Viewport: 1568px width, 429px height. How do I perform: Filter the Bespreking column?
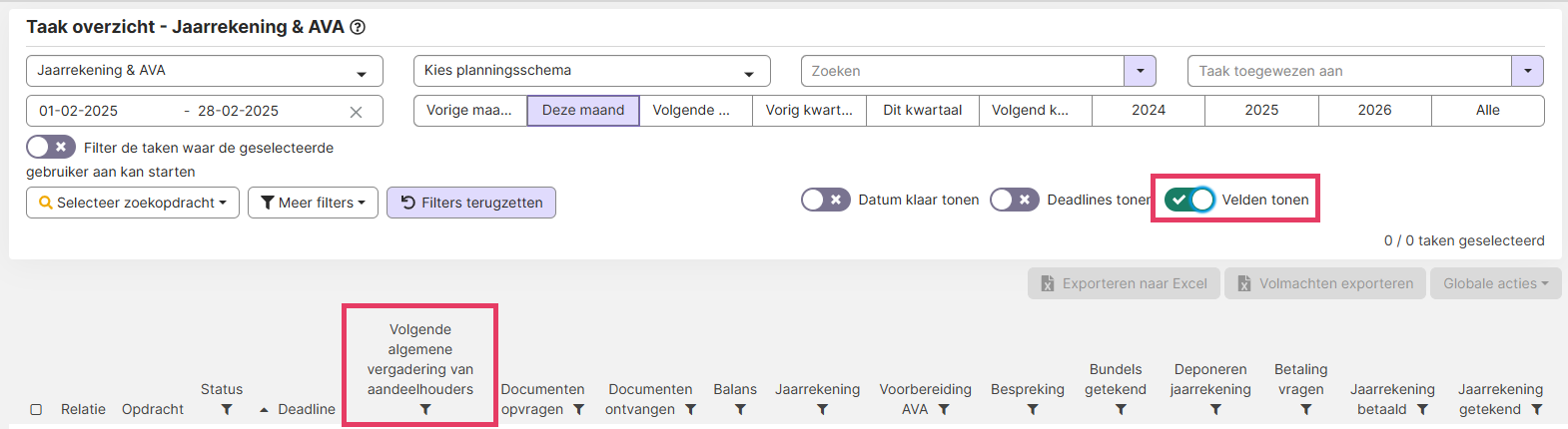coord(1033,410)
